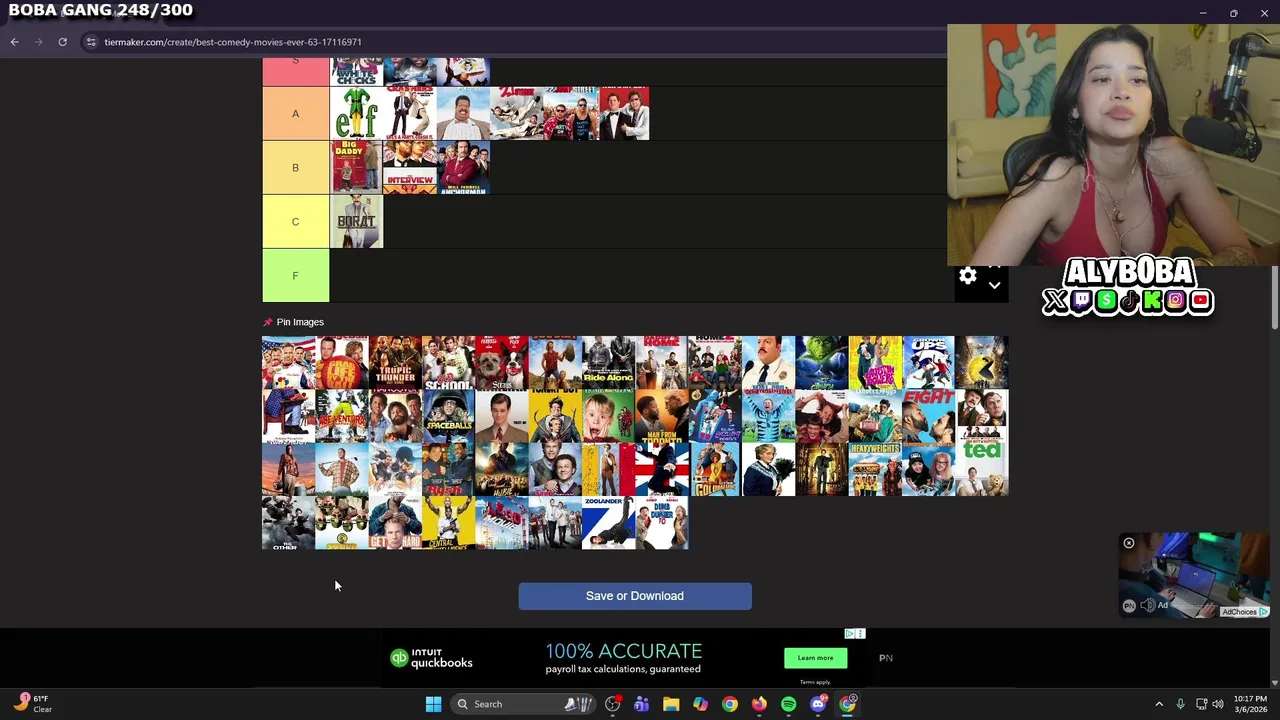
Task: Pick the Grown Ups poster
Action: tap(928, 362)
